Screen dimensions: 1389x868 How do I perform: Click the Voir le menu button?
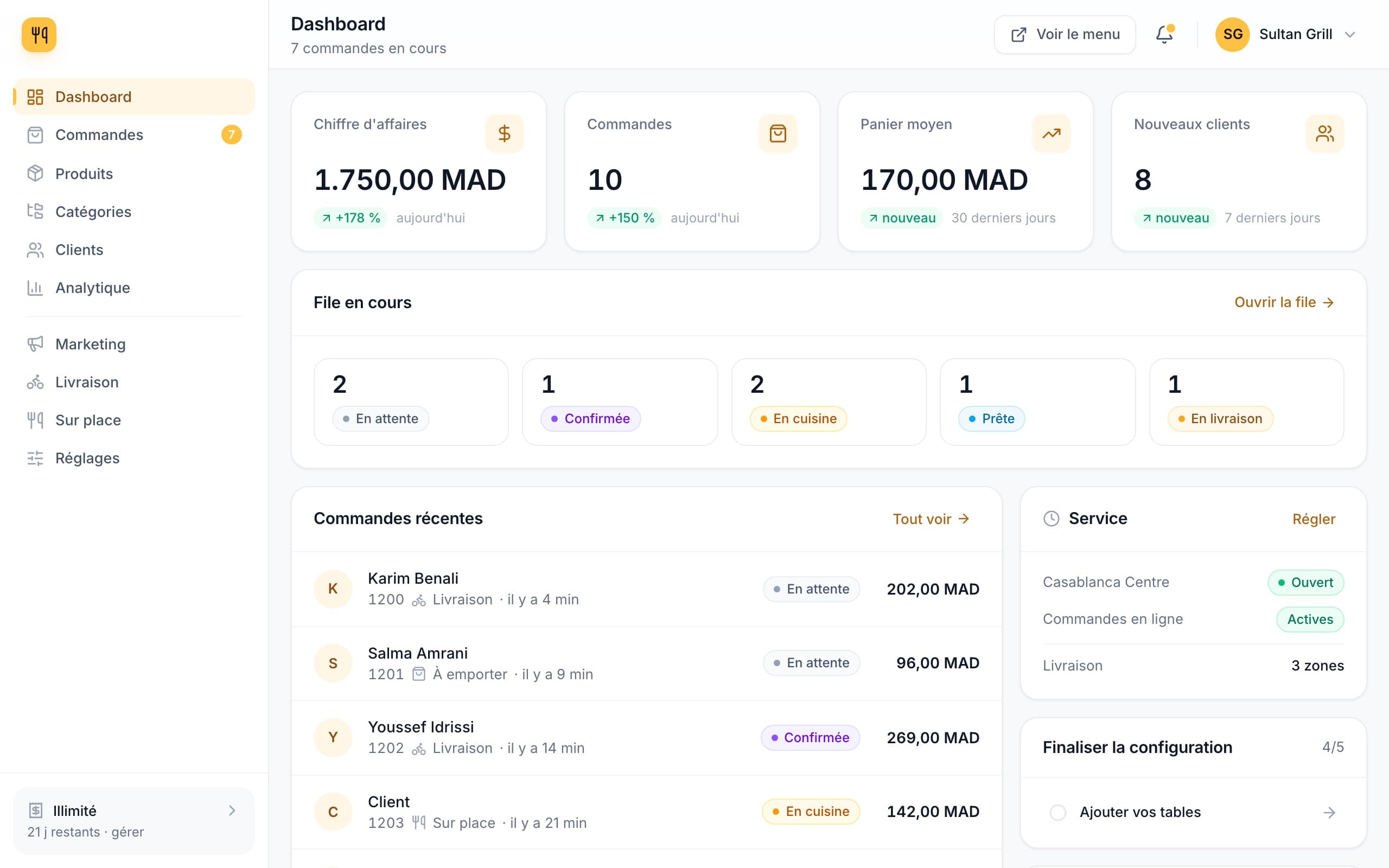point(1065,34)
